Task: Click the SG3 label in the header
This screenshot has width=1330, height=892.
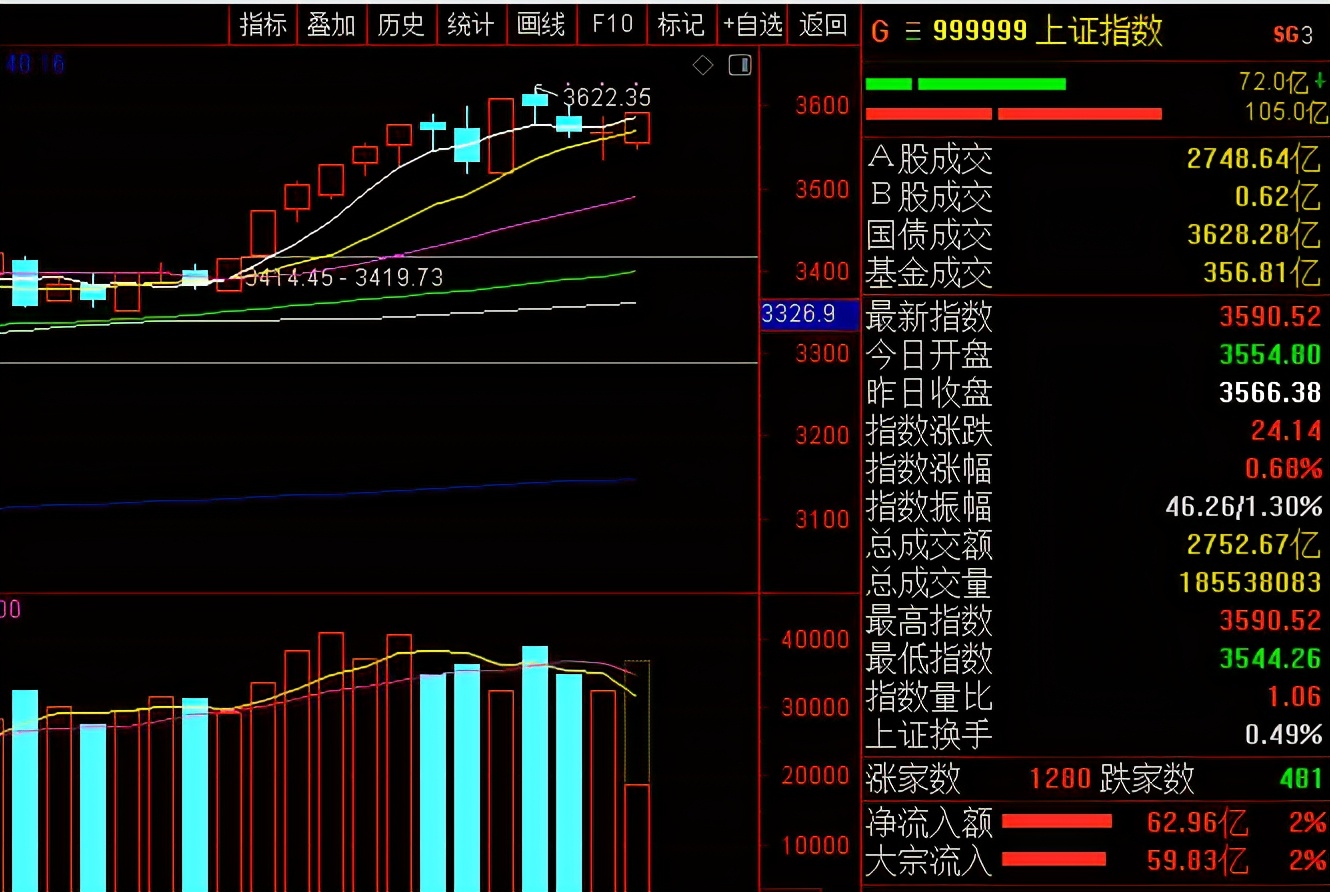Action: click(x=1293, y=35)
